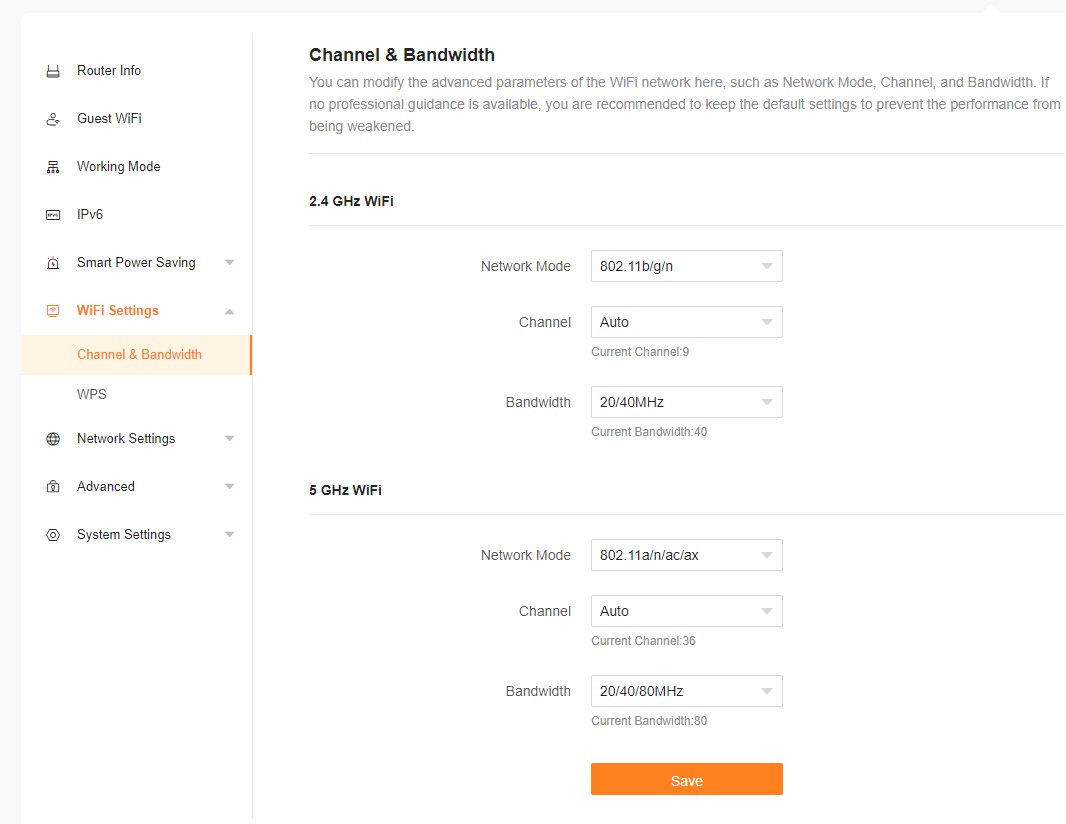Viewport: 1066px width, 824px height.
Task: Click the Smart Power Saving icon
Action: click(x=53, y=263)
